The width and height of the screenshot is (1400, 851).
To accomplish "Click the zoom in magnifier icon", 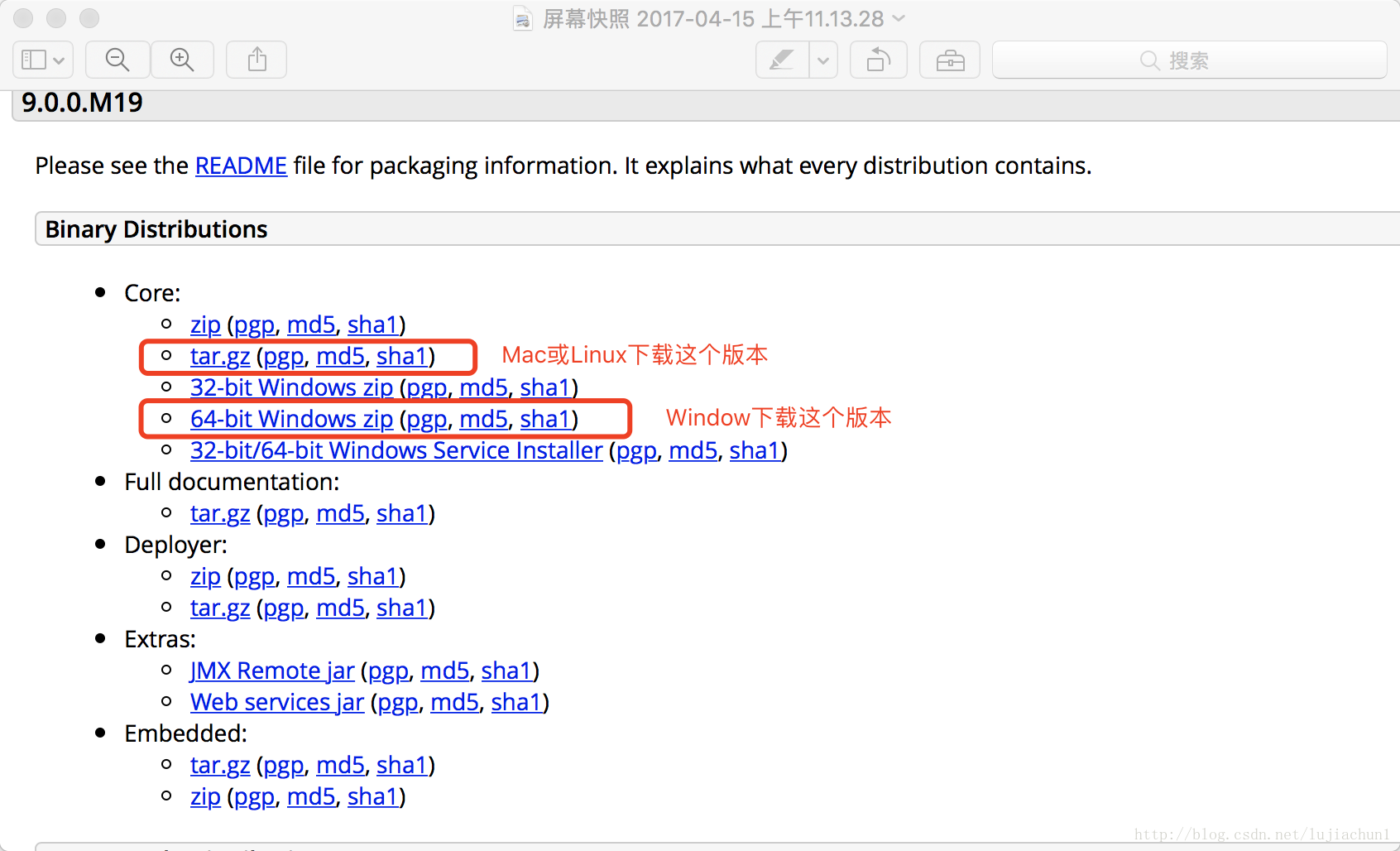I will click(182, 60).
